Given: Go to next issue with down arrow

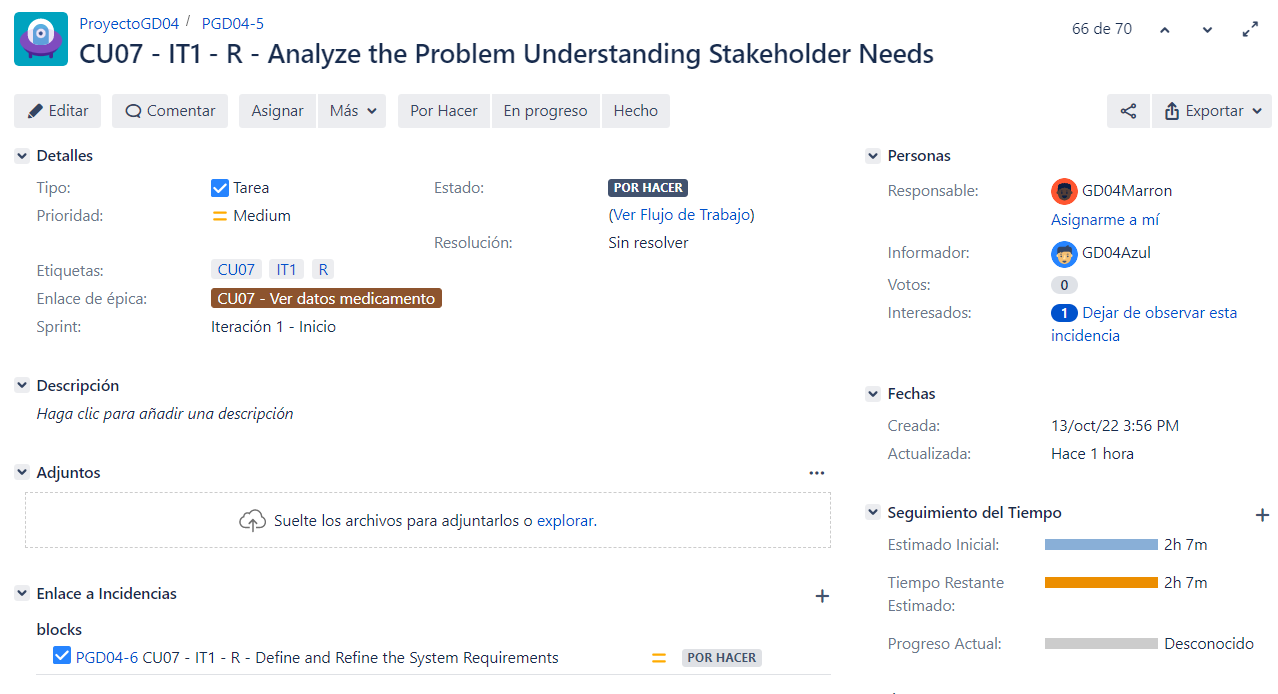Looking at the screenshot, I should point(1207,30).
